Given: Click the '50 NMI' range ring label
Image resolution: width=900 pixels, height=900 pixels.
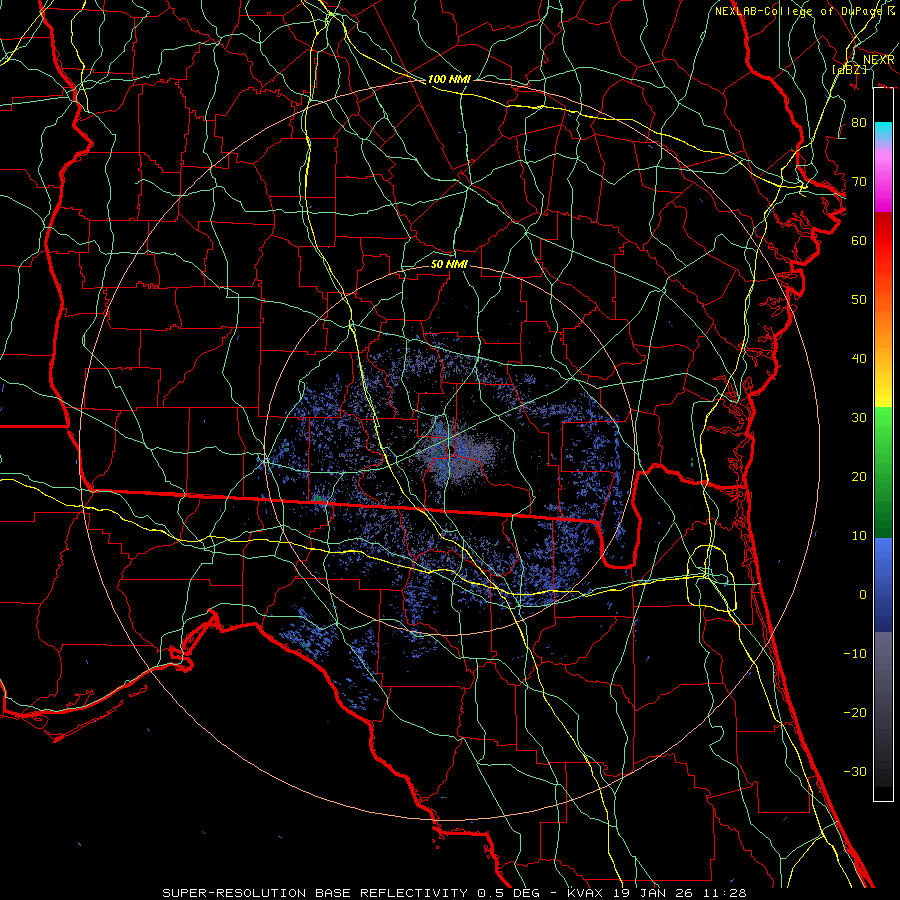Looking at the screenshot, I should tap(449, 264).
